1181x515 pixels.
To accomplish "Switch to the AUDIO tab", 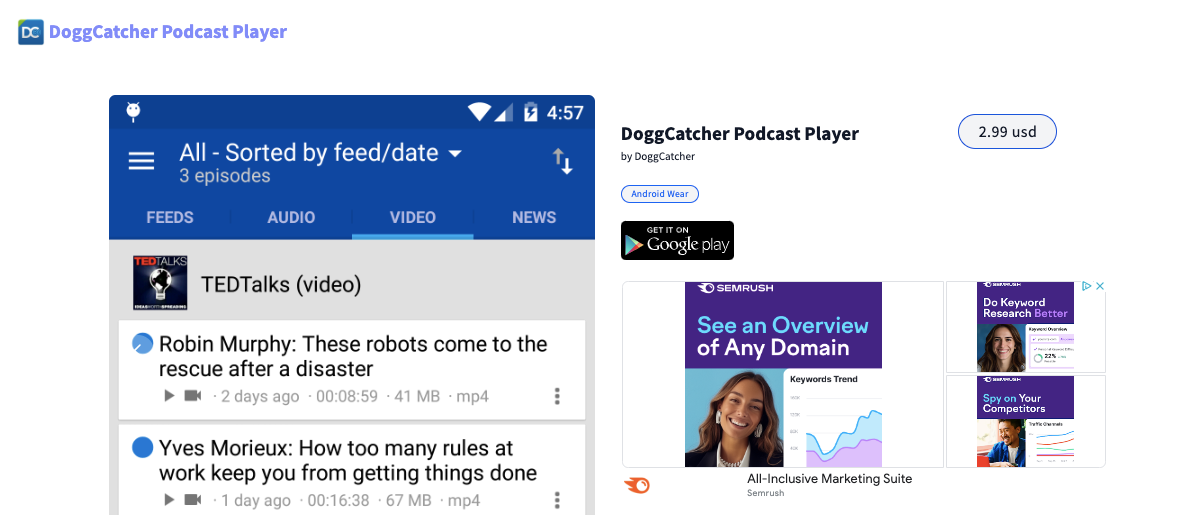I will [291, 218].
